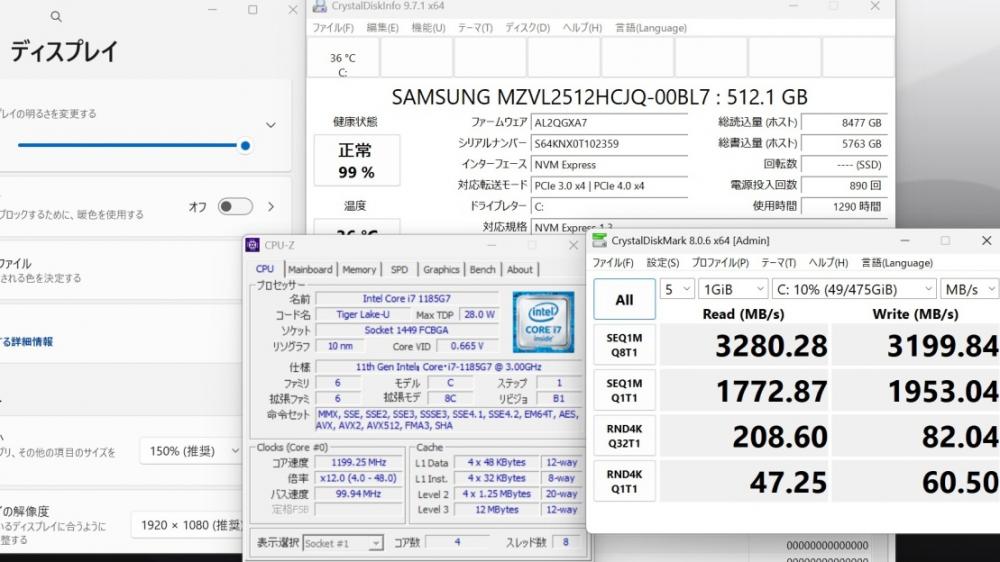Click the firmware field AL2QGXA7
1000x562 pixels.
point(609,122)
